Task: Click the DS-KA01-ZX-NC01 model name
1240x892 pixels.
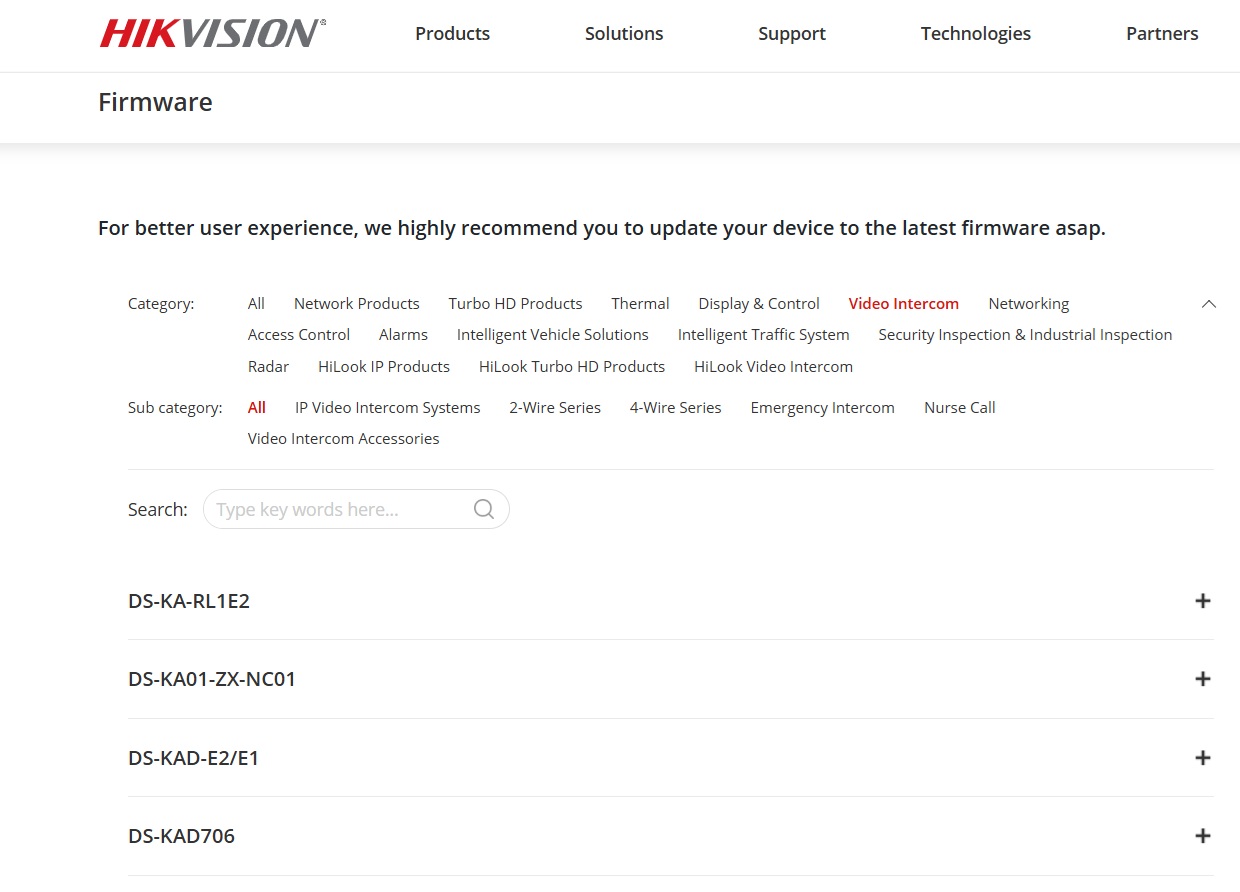Action: pos(212,679)
